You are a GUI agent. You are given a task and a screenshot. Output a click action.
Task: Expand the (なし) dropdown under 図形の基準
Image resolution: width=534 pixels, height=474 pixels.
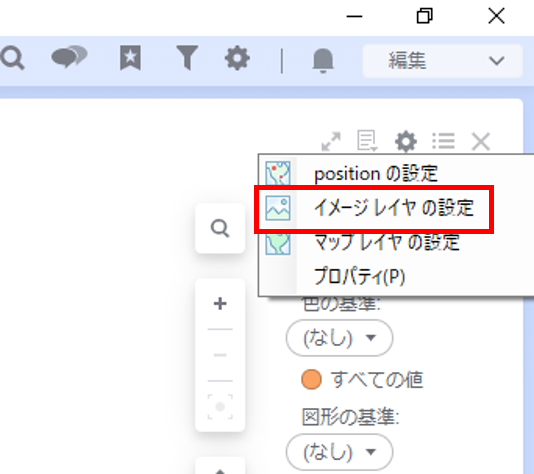click(340, 452)
